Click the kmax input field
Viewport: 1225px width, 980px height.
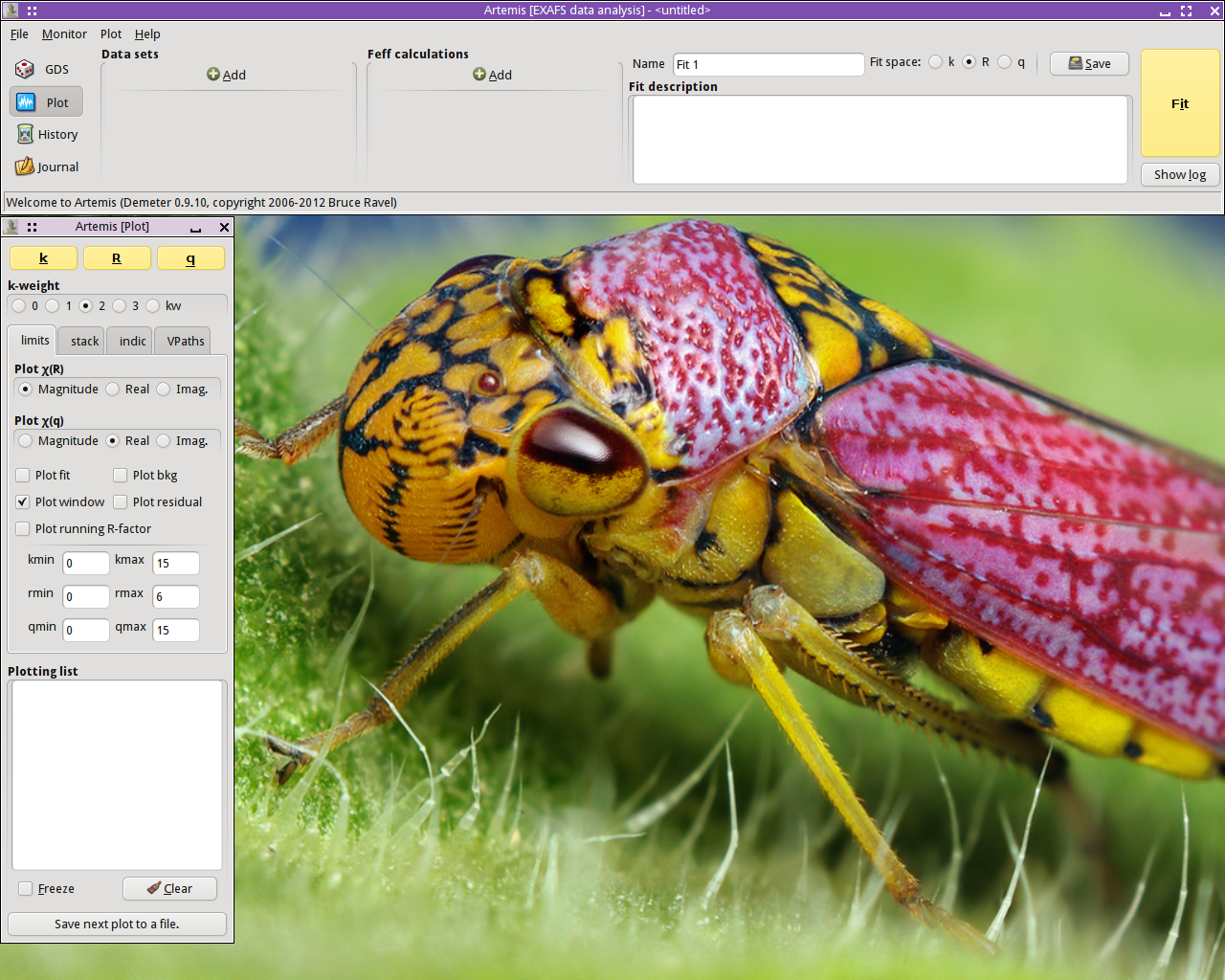[176, 564]
